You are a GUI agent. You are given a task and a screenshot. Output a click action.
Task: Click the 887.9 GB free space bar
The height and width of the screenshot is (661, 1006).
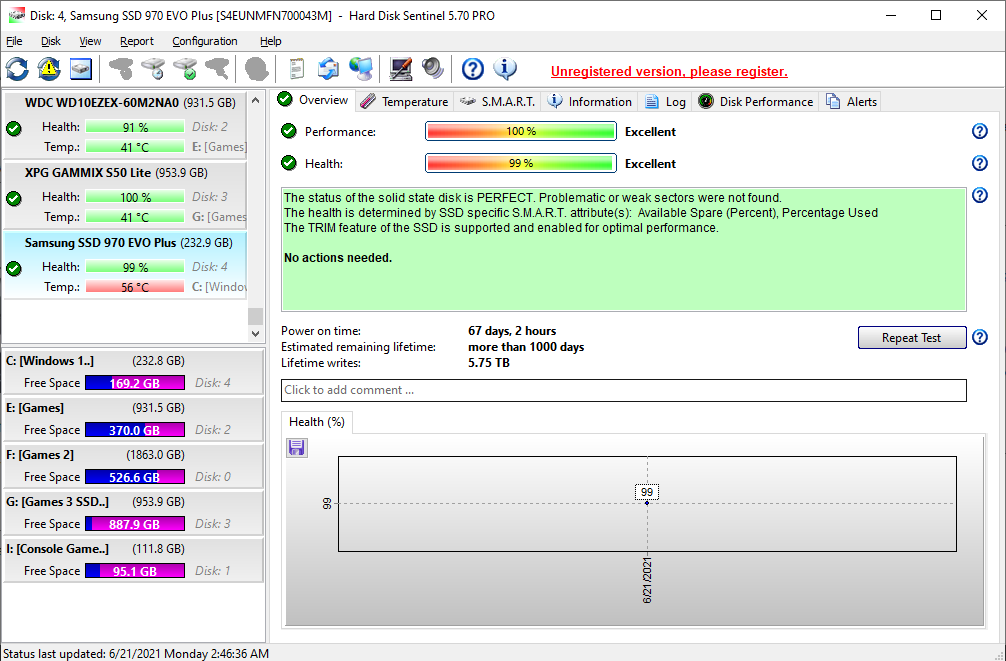(x=135, y=524)
